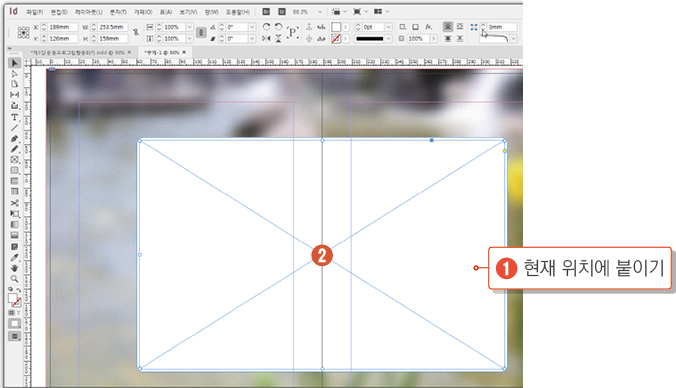Viewport: 676px width, 388px height.
Task: Toggle constrain width and height proportions
Action: (136, 32)
